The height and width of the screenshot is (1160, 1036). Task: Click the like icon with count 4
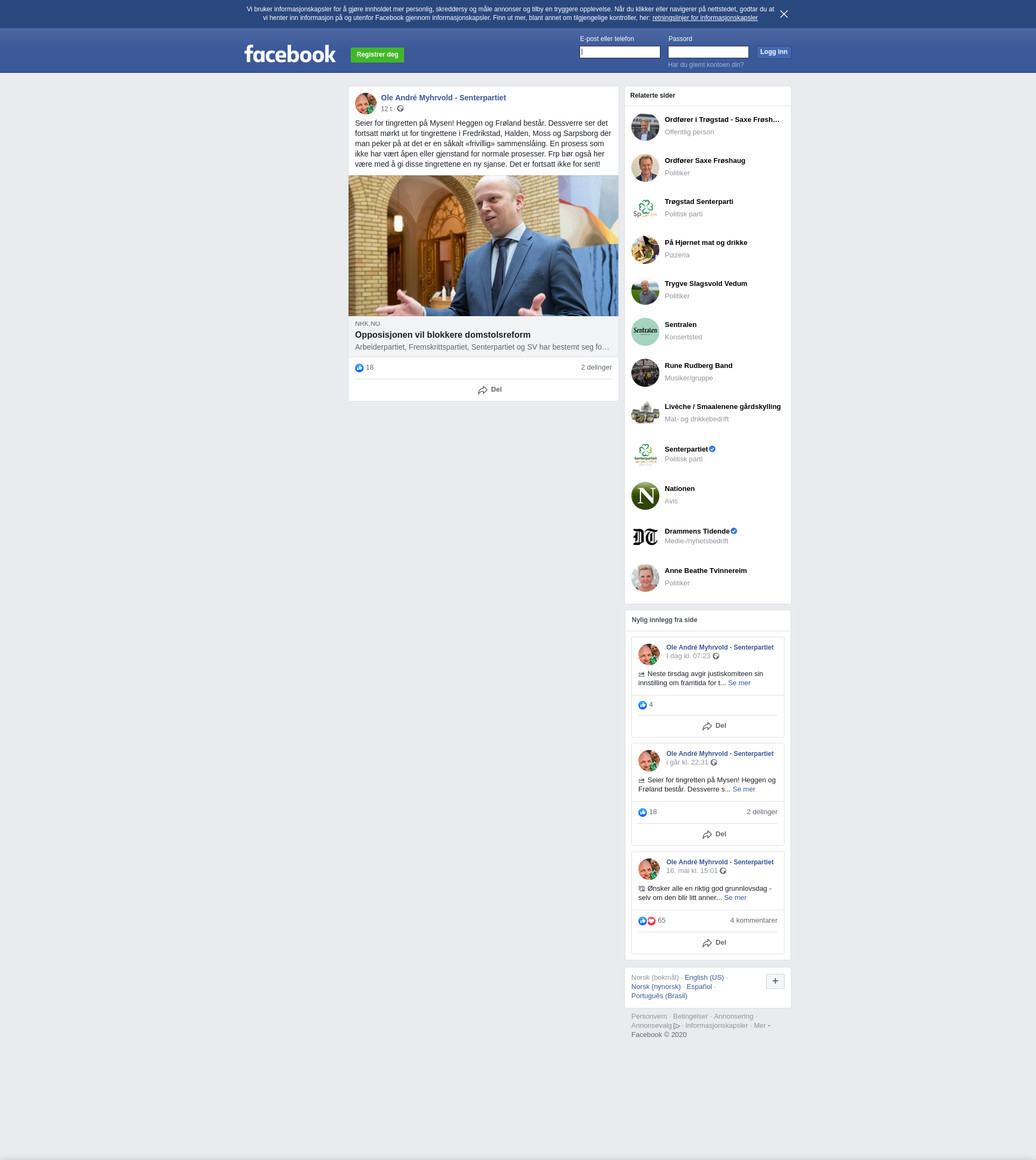[642, 705]
